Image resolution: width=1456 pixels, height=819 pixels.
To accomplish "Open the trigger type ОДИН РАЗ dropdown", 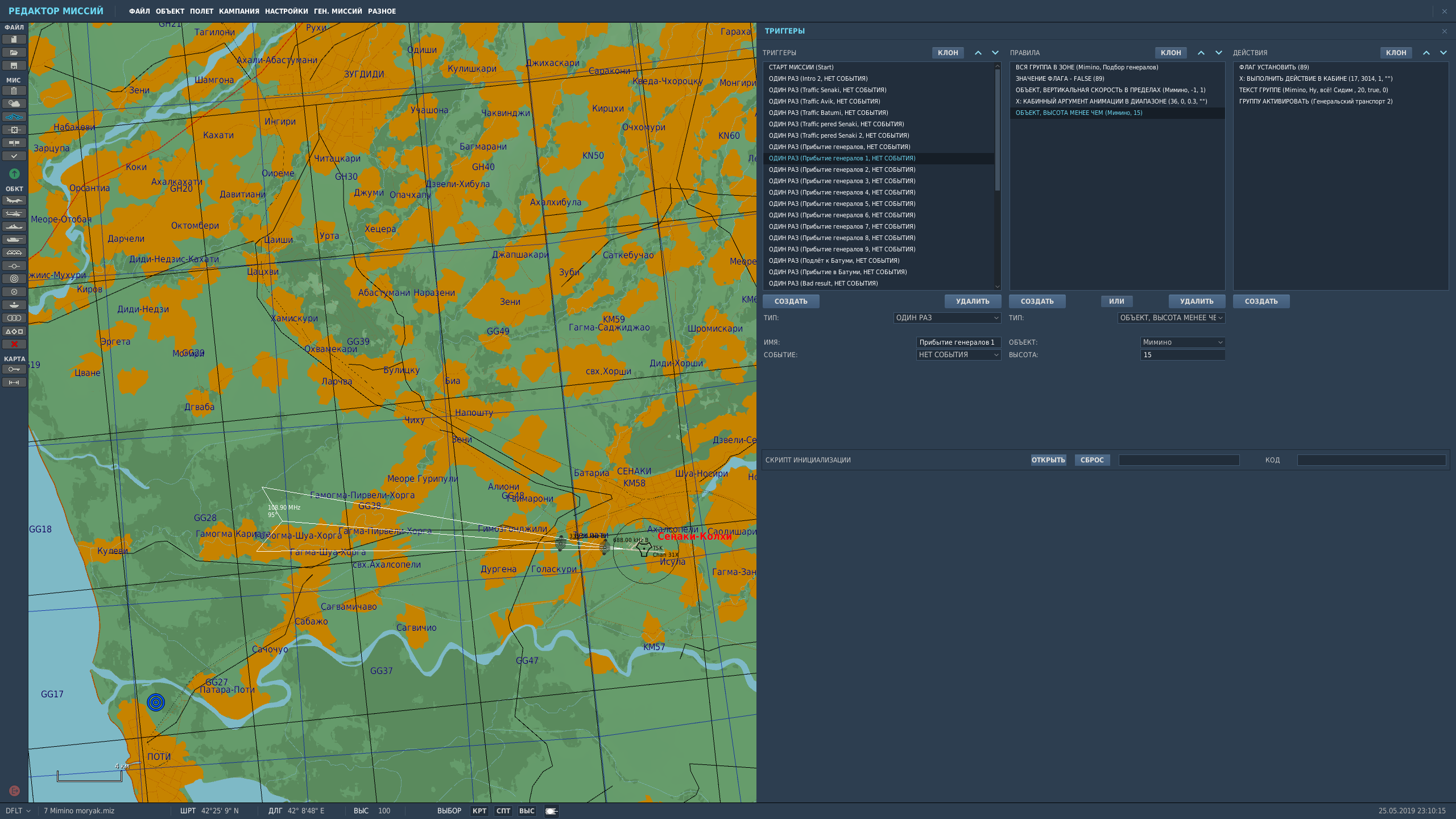I will coord(947,318).
